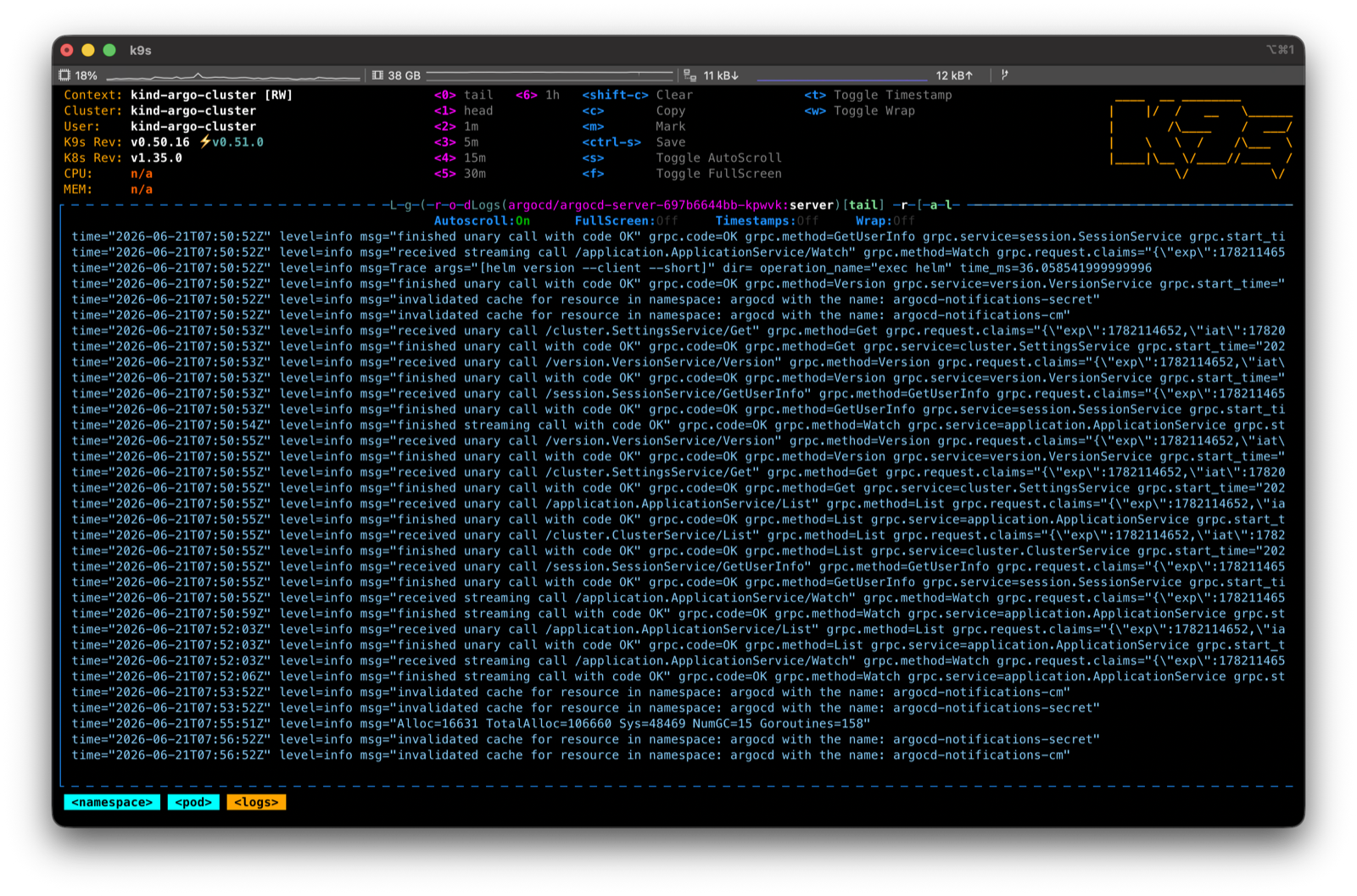Choose the <6> 1h time range

pos(538,95)
